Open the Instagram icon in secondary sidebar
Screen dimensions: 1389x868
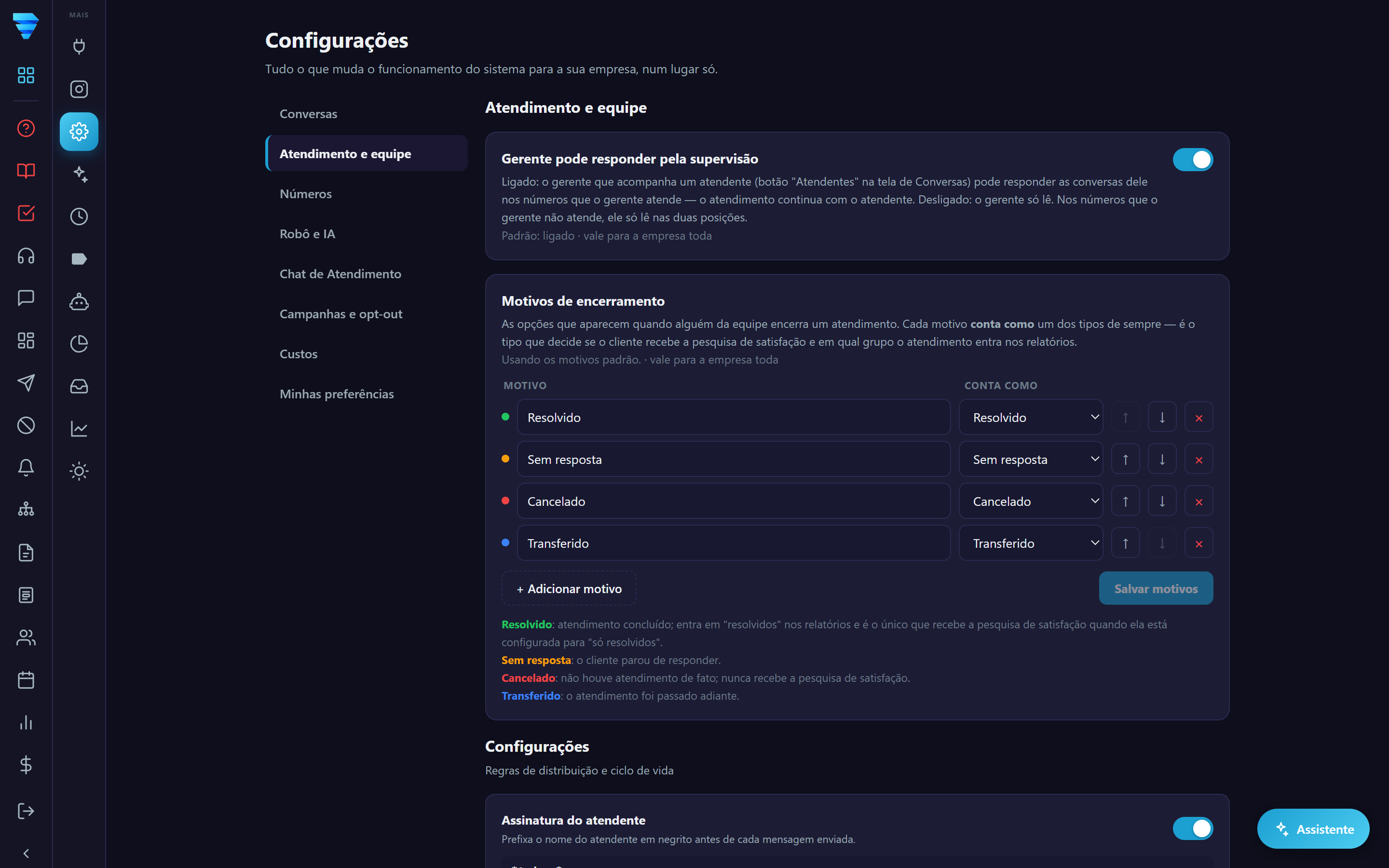(79, 89)
